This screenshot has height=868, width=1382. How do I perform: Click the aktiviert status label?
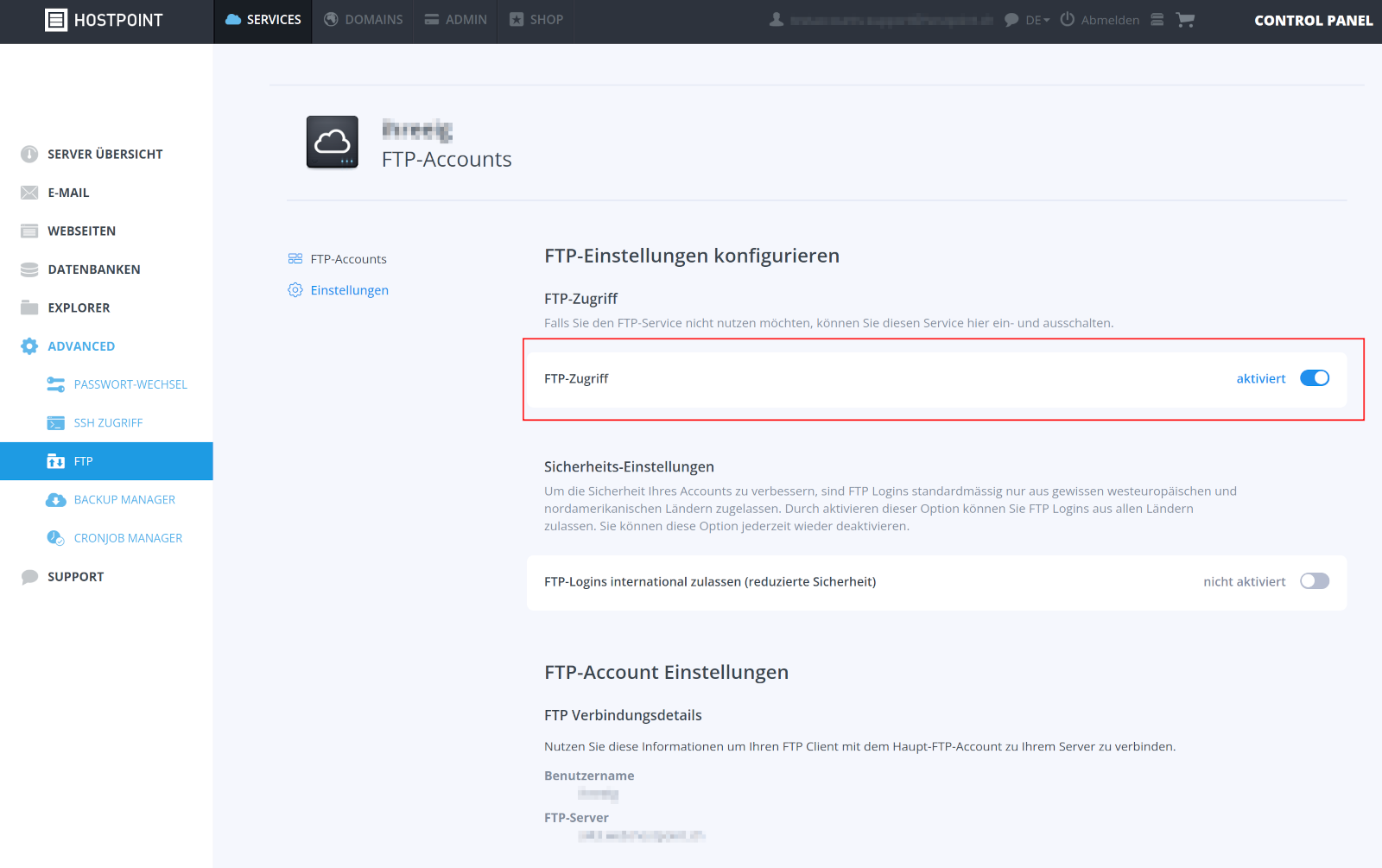tap(1261, 378)
